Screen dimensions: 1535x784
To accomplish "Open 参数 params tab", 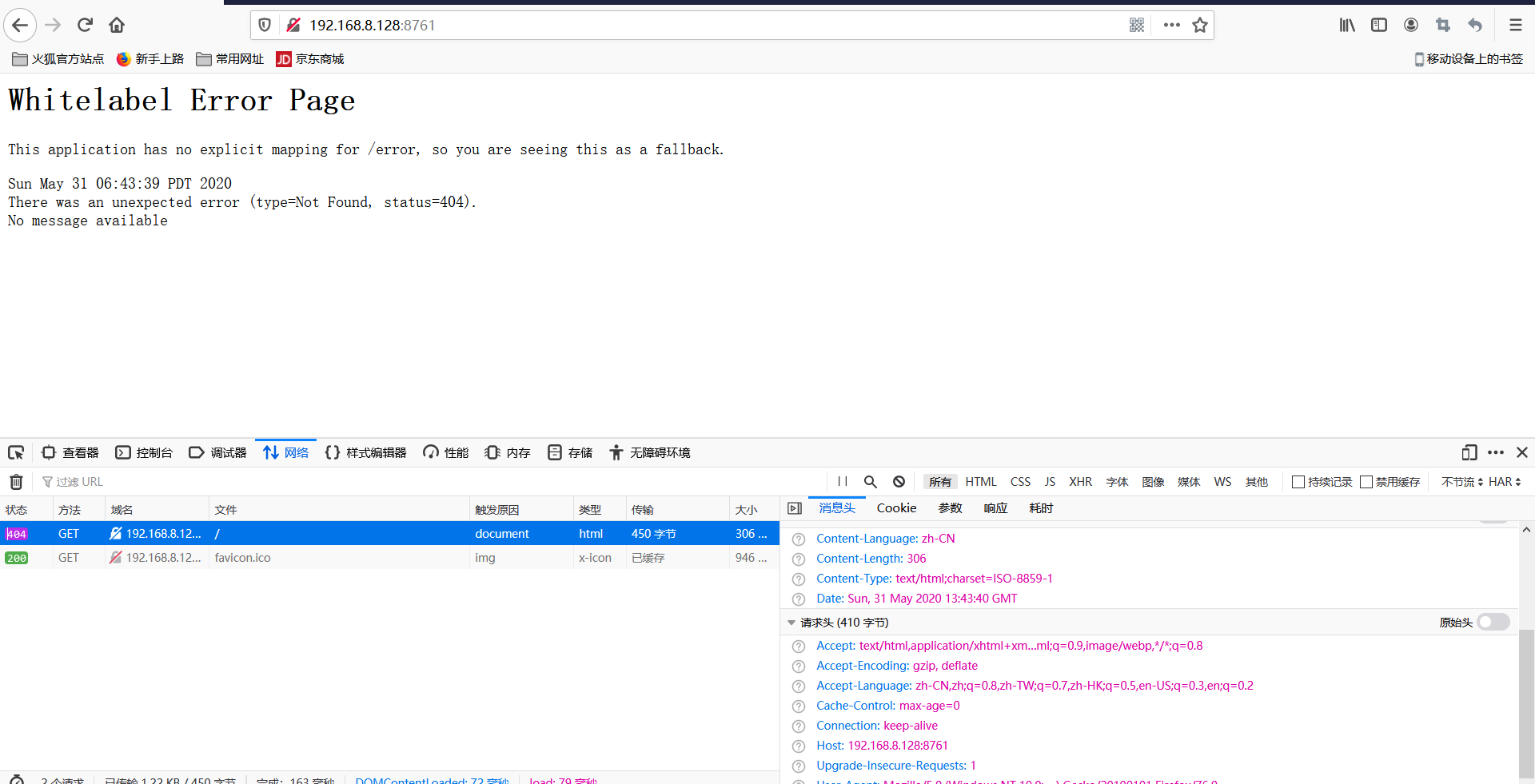I will pos(951,508).
